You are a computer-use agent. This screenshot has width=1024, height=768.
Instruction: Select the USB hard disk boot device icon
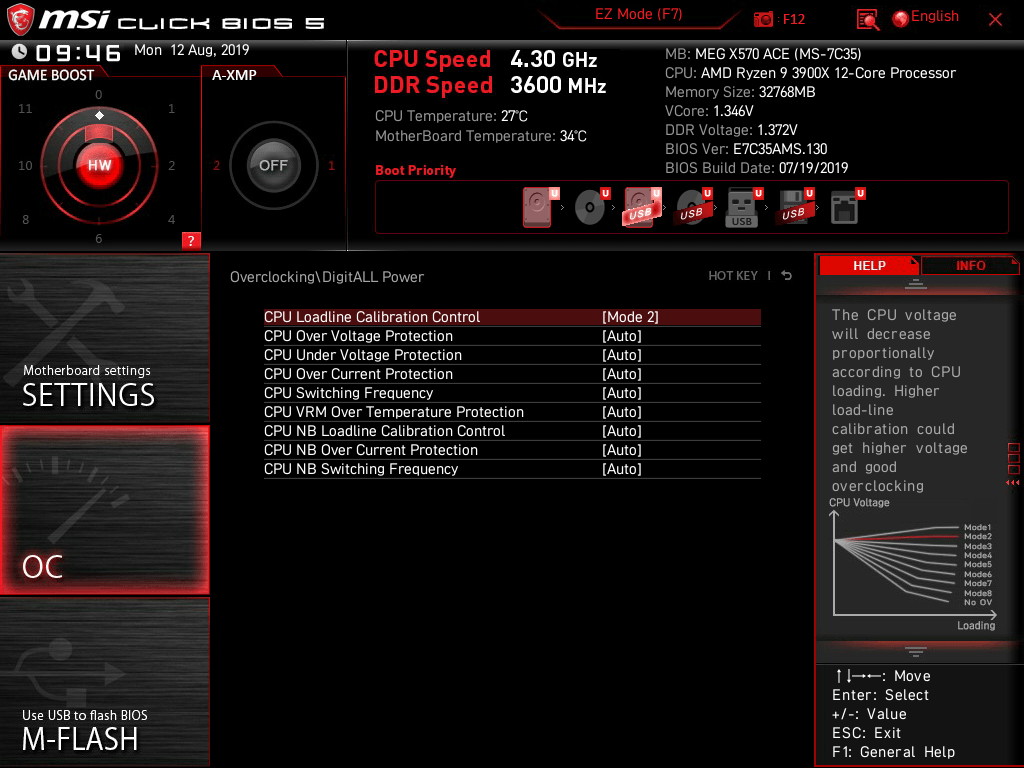point(643,207)
